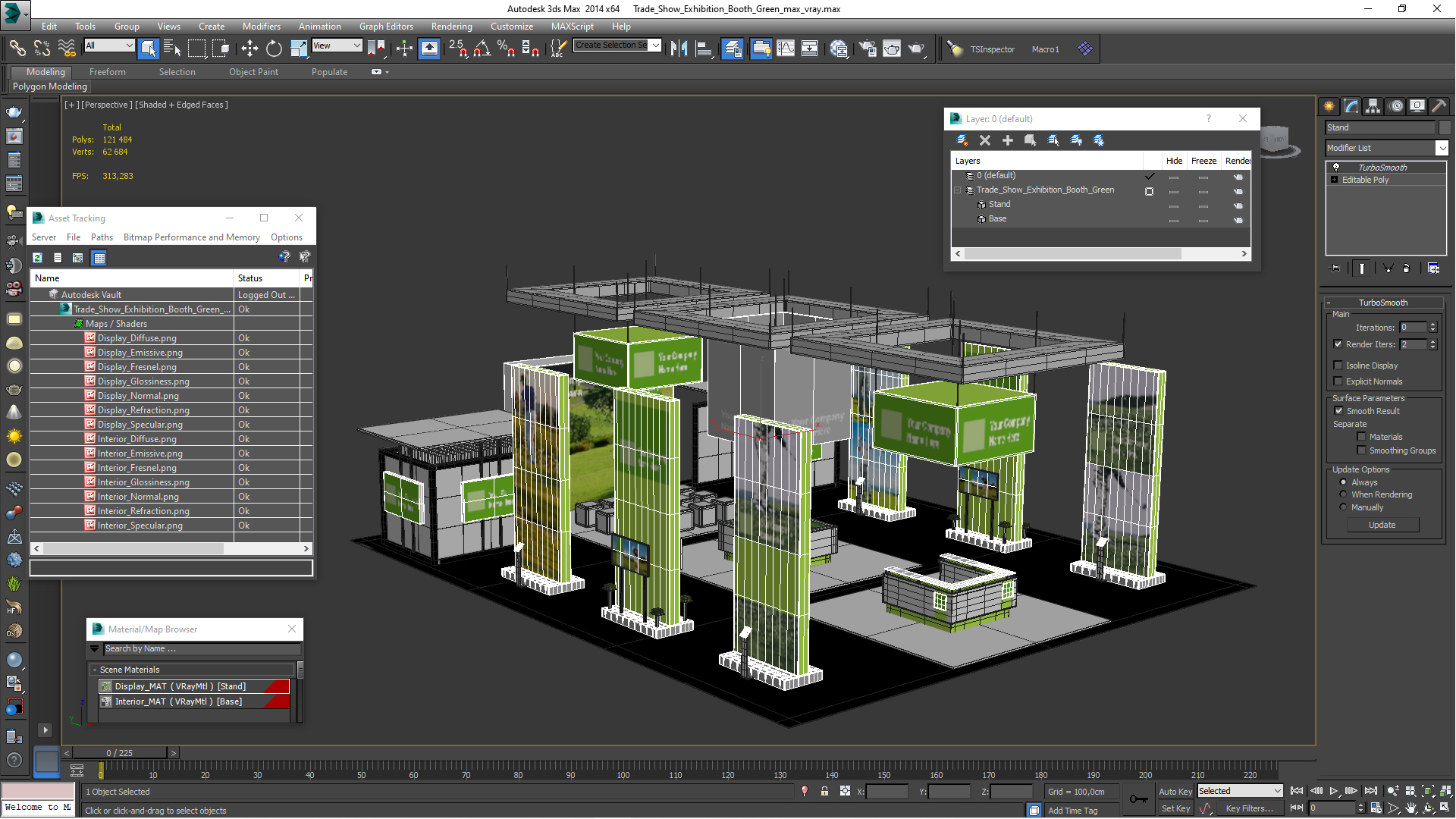Choose the Select and Move tool
The height and width of the screenshot is (819, 1456).
pyautogui.click(x=249, y=49)
